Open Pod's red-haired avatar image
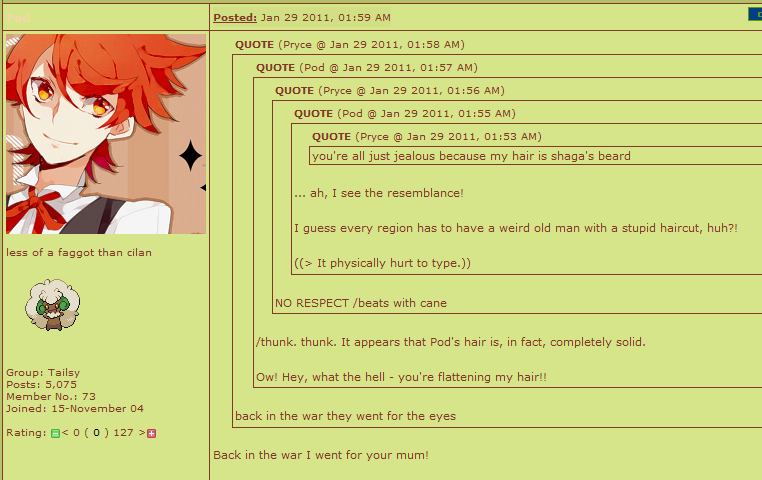 point(106,134)
